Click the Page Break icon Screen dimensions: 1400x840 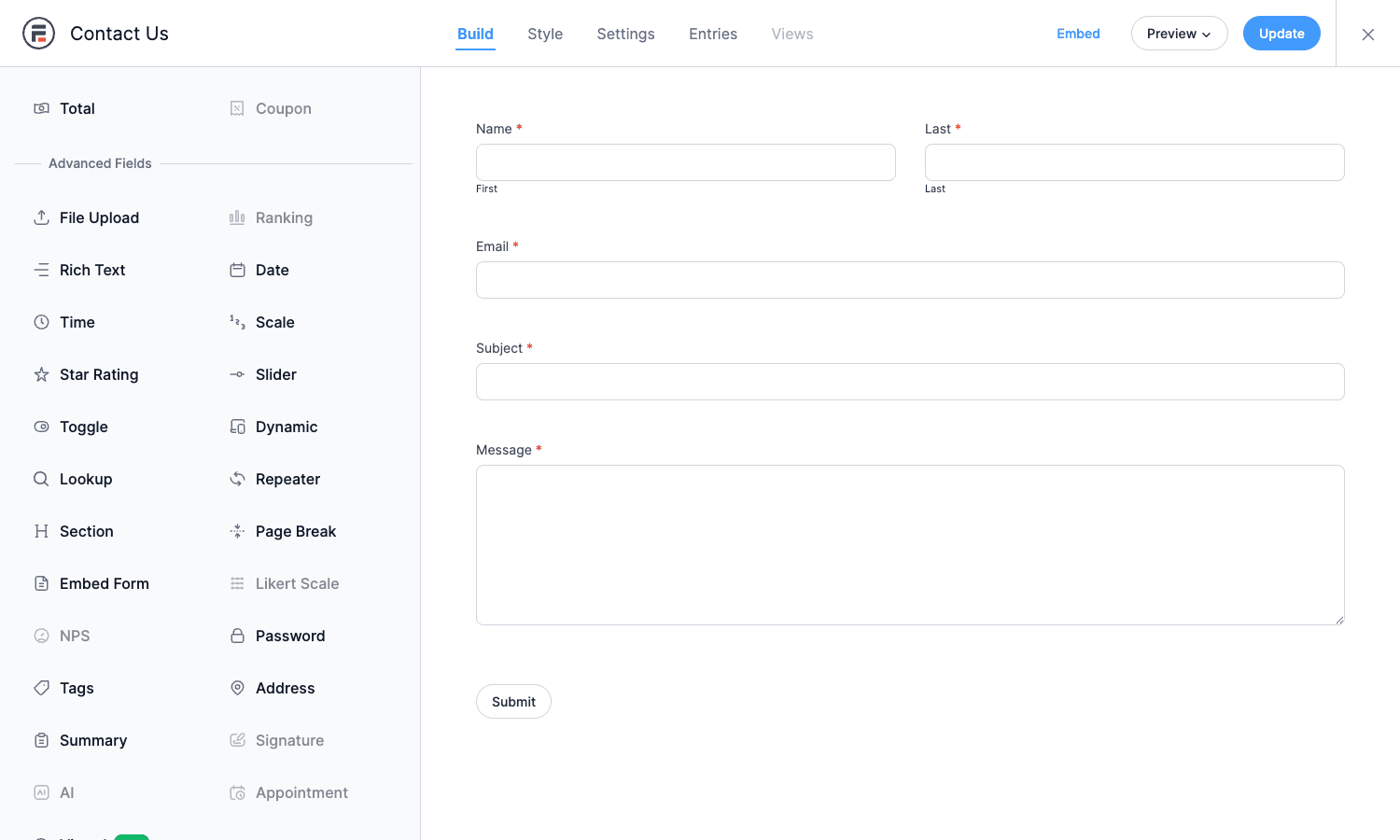237,531
